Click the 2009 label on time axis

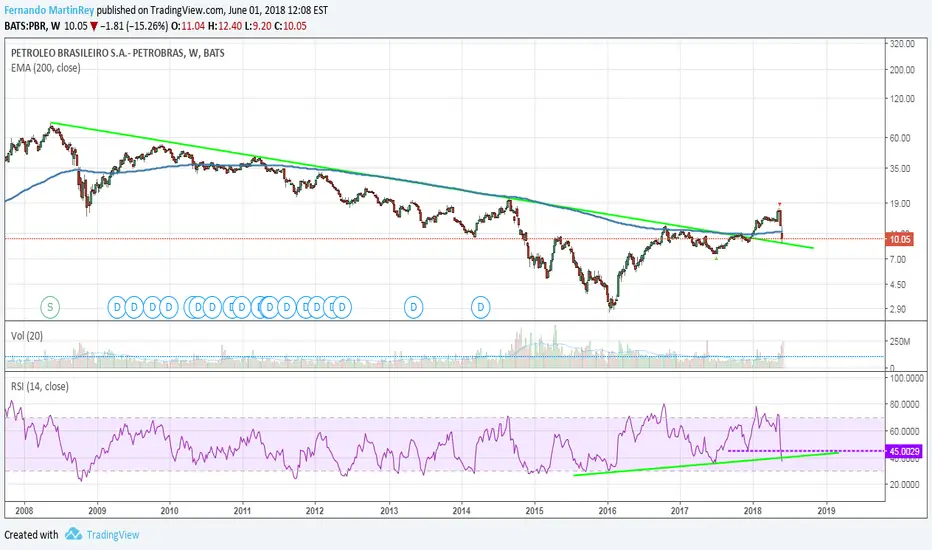(x=97, y=510)
